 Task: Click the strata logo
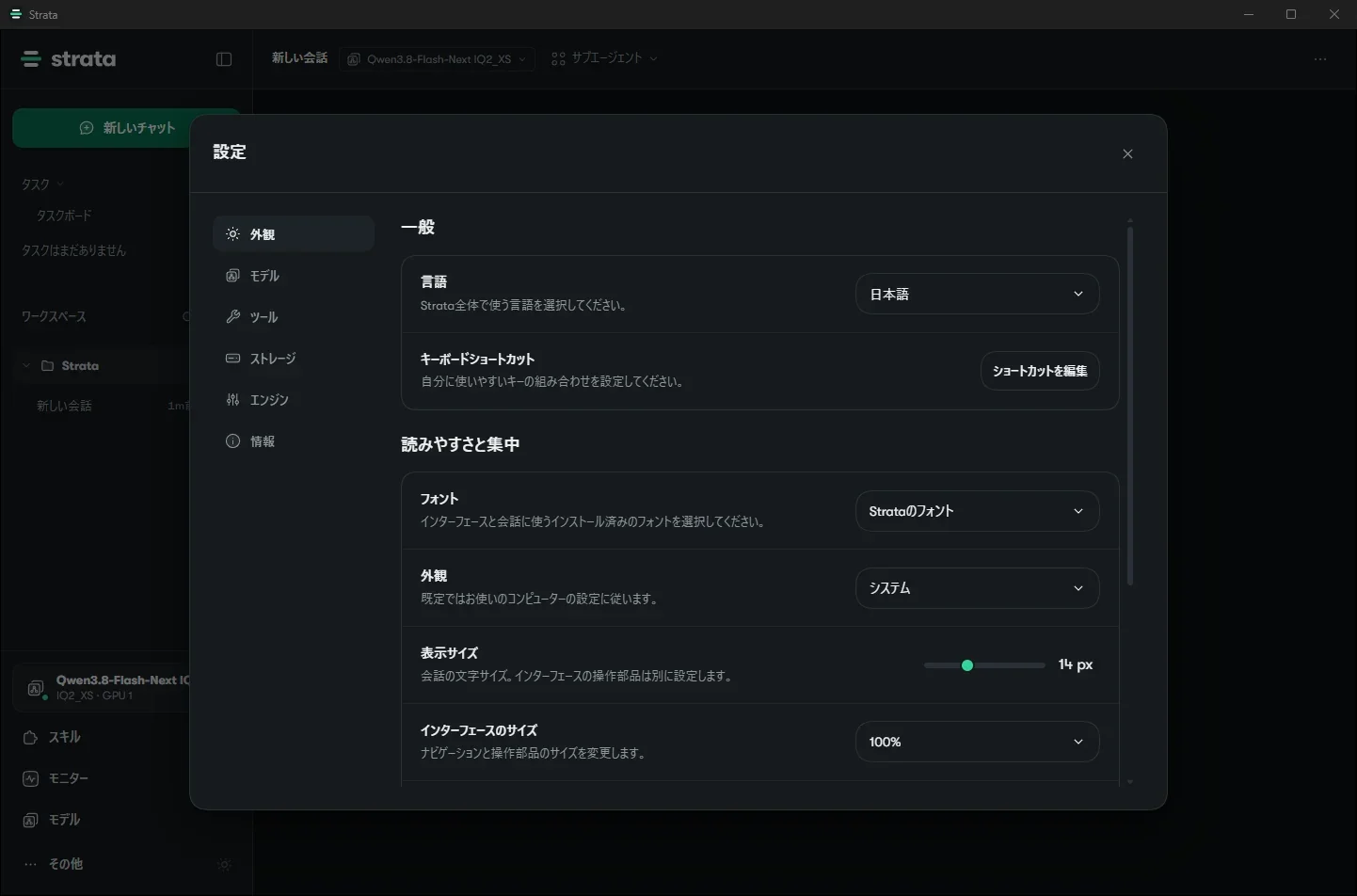[x=69, y=59]
